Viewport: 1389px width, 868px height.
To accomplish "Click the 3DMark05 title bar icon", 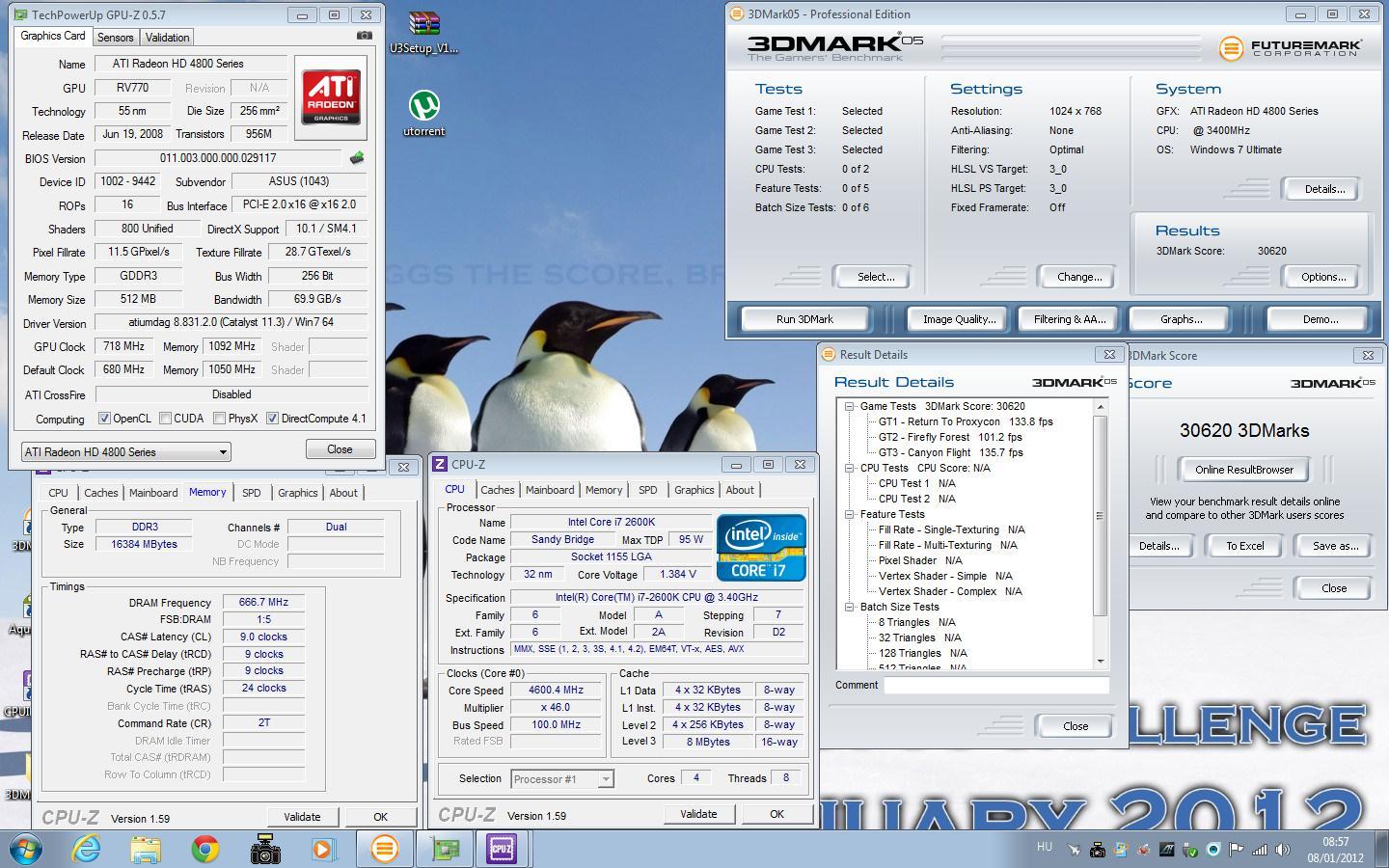I will tap(737, 14).
